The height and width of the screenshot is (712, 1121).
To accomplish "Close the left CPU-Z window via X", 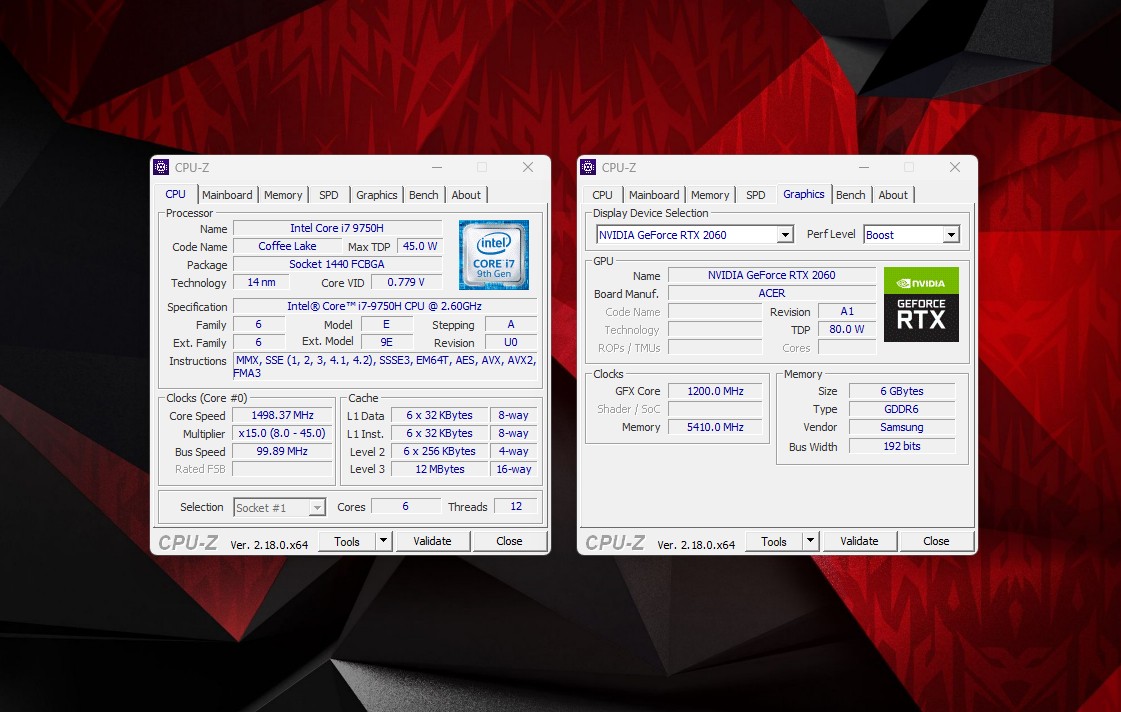I will (x=528, y=167).
